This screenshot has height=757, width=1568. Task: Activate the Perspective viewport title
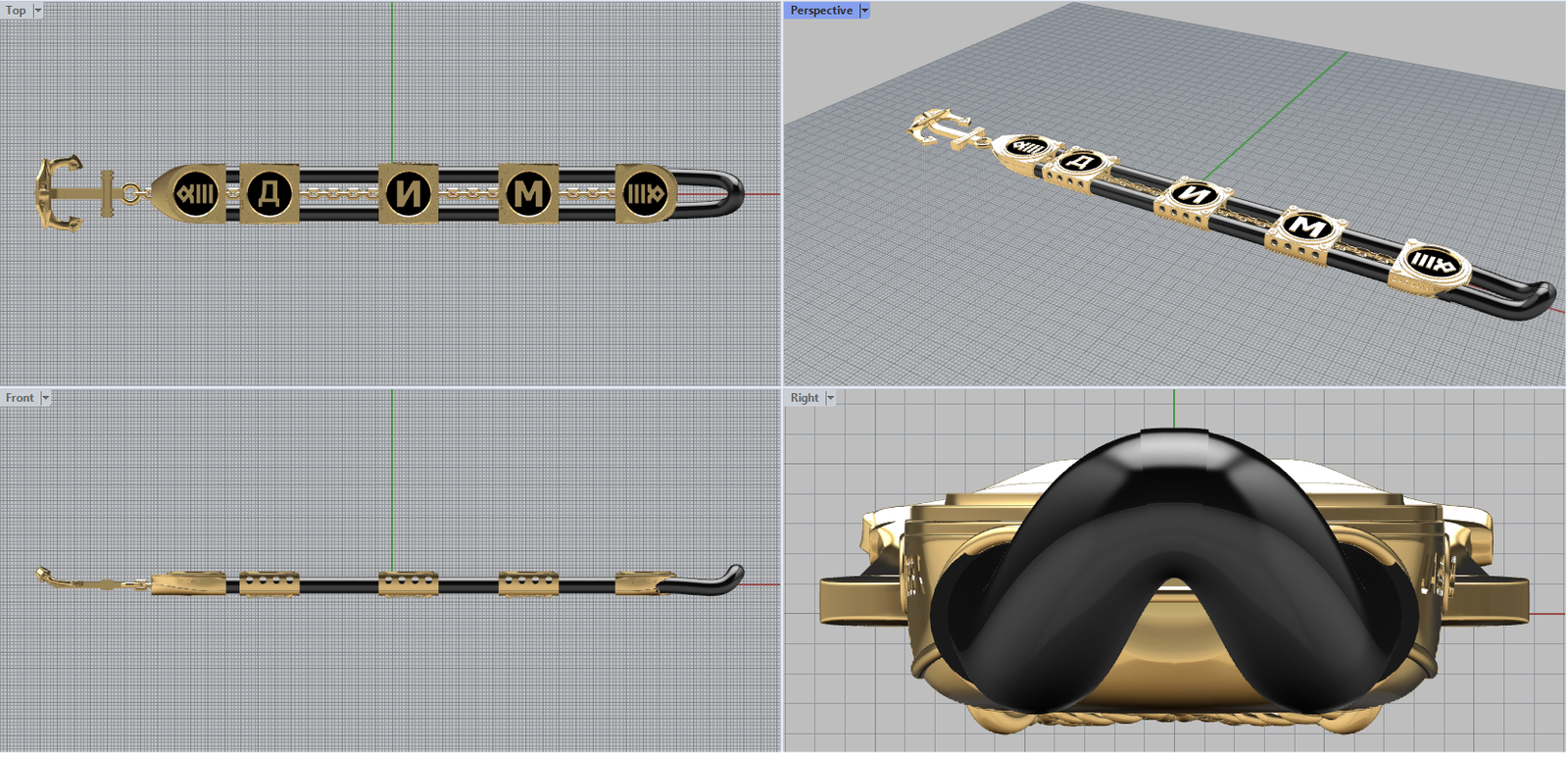point(821,10)
